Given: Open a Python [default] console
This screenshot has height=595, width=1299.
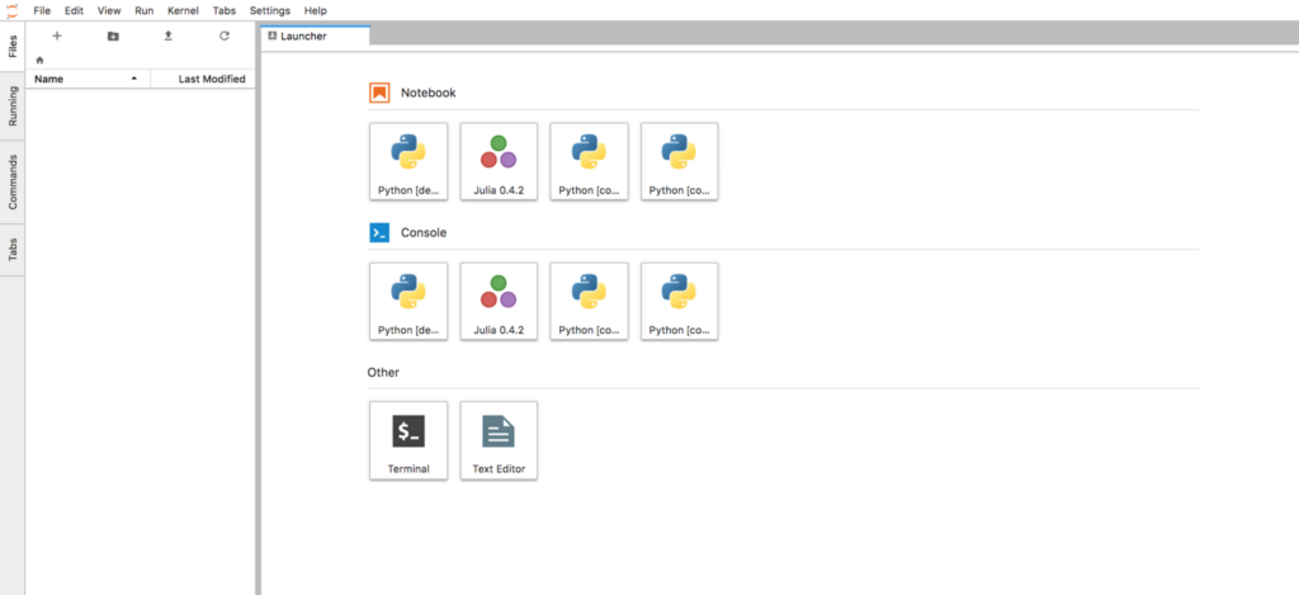Looking at the screenshot, I should pos(408,301).
